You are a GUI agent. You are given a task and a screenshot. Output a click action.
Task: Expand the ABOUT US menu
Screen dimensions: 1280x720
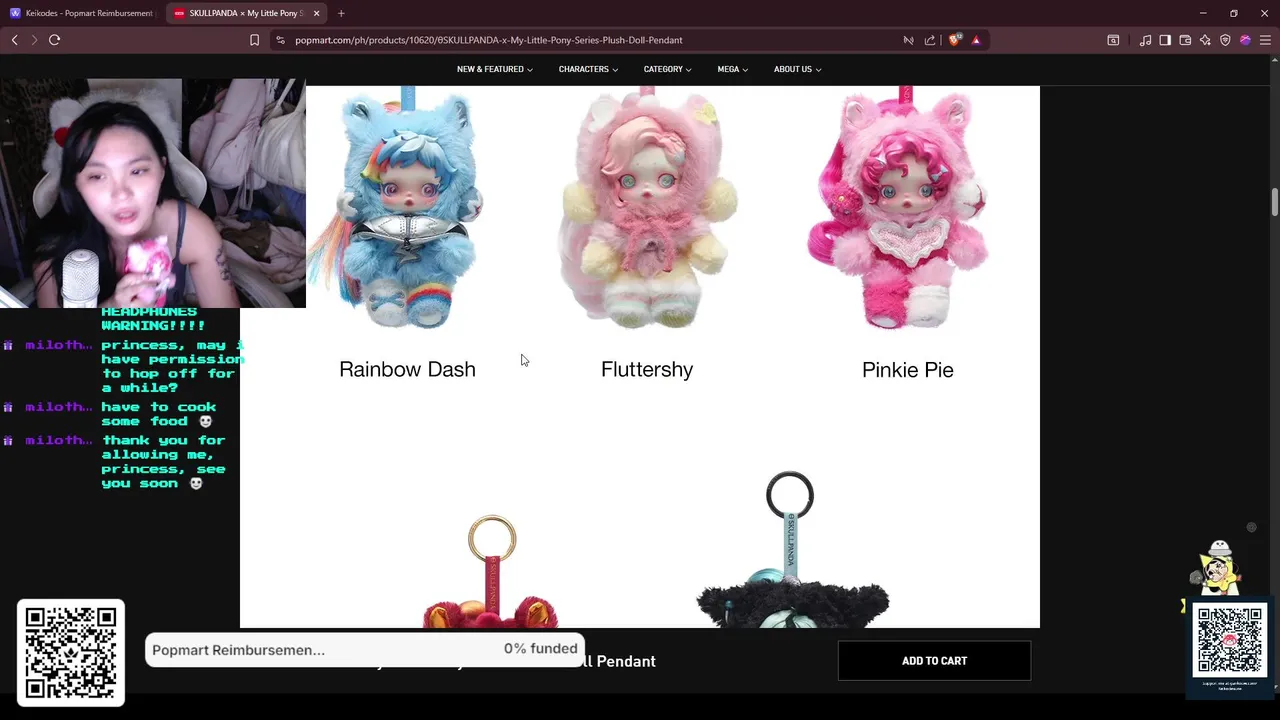pos(797,69)
